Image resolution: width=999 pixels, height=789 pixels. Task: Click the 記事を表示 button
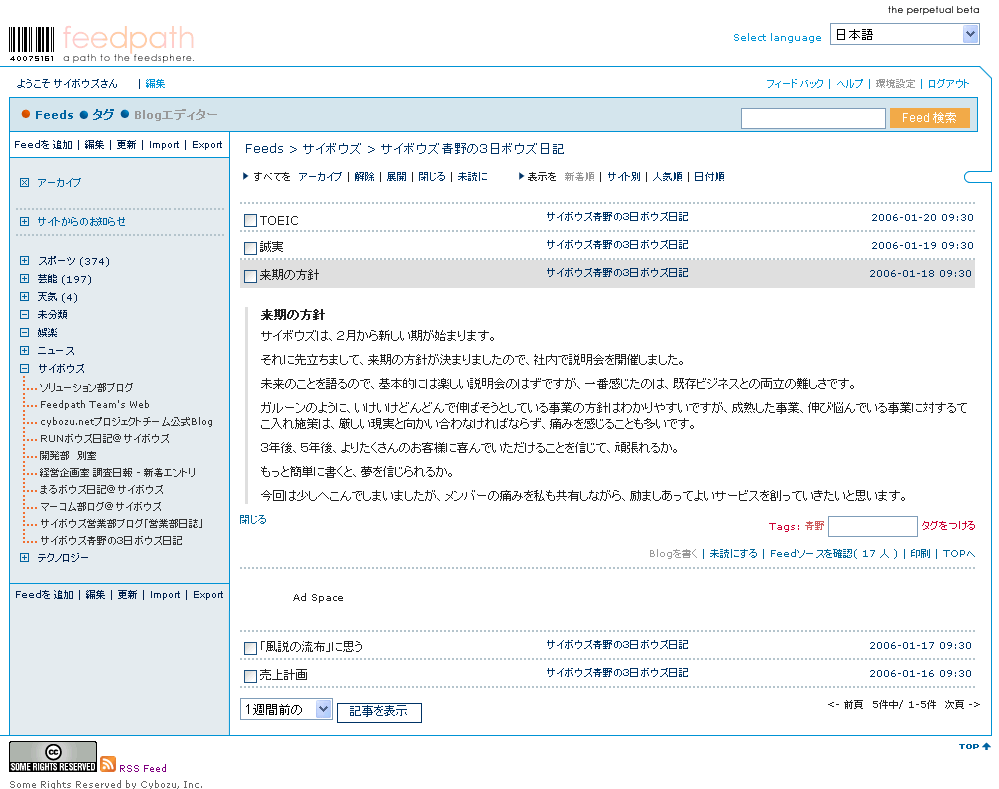coord(379,712)
